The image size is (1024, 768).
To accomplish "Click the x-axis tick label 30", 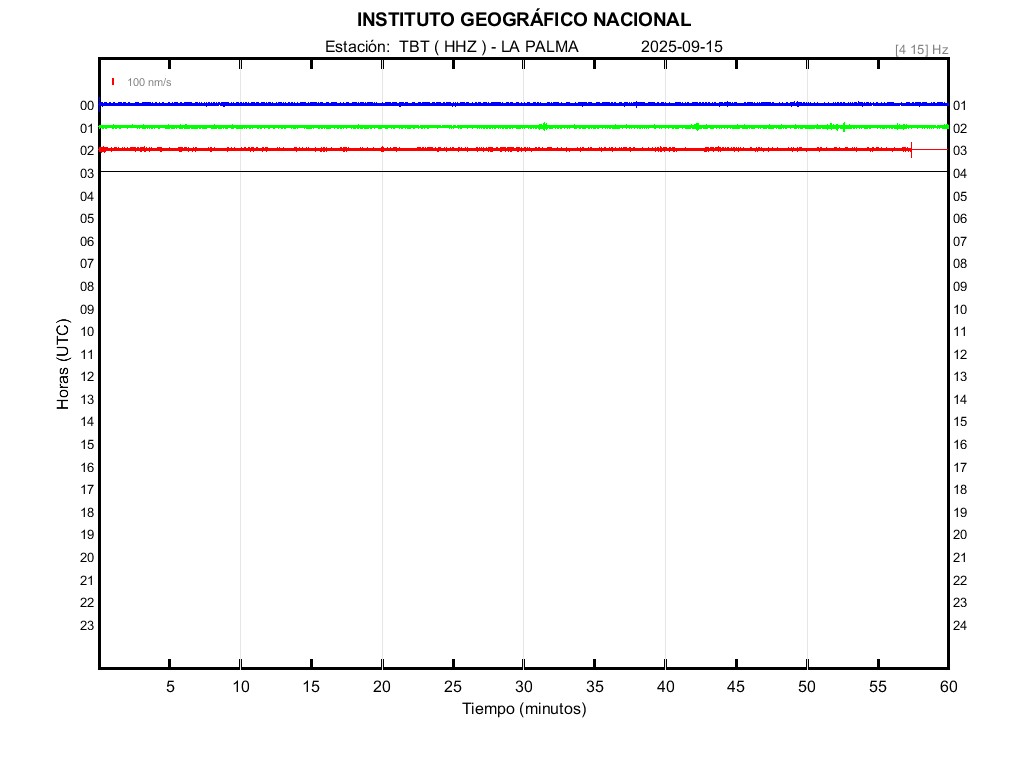I will [524, 686].
